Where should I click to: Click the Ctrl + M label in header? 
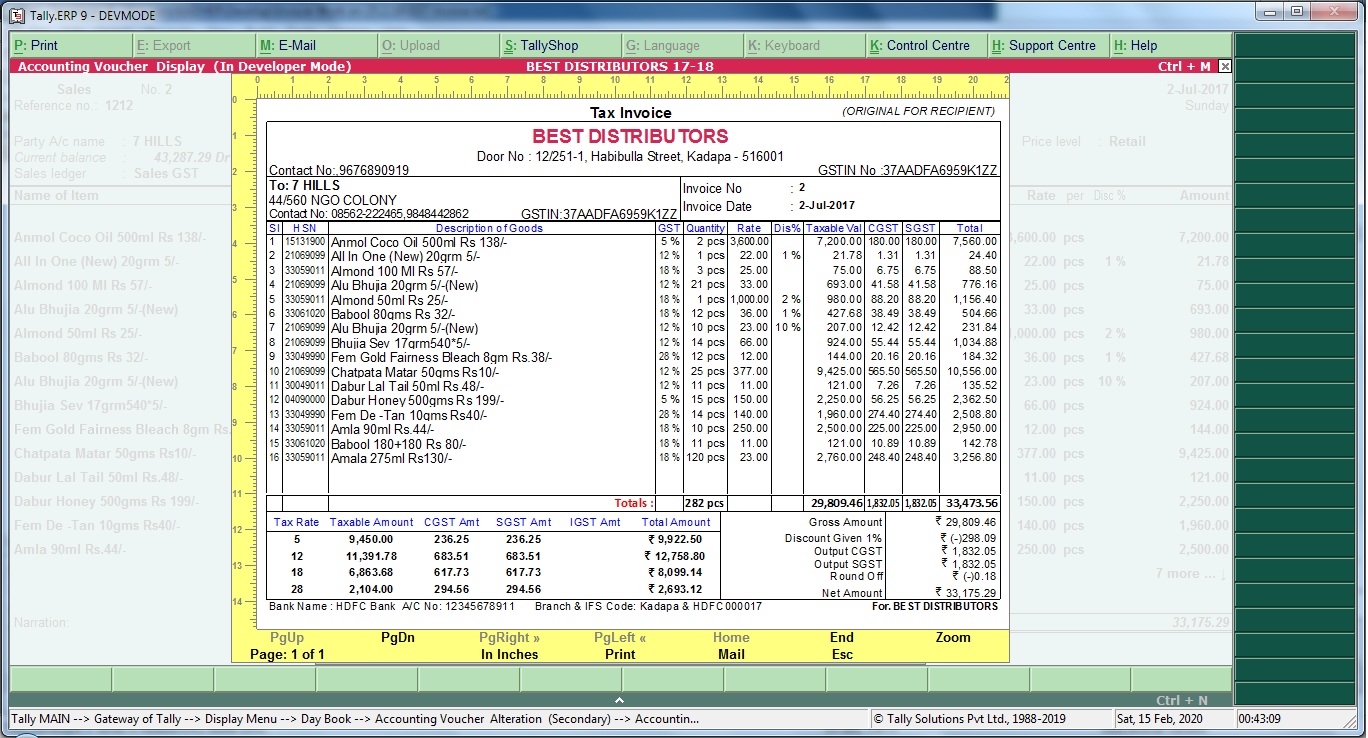1184,67
